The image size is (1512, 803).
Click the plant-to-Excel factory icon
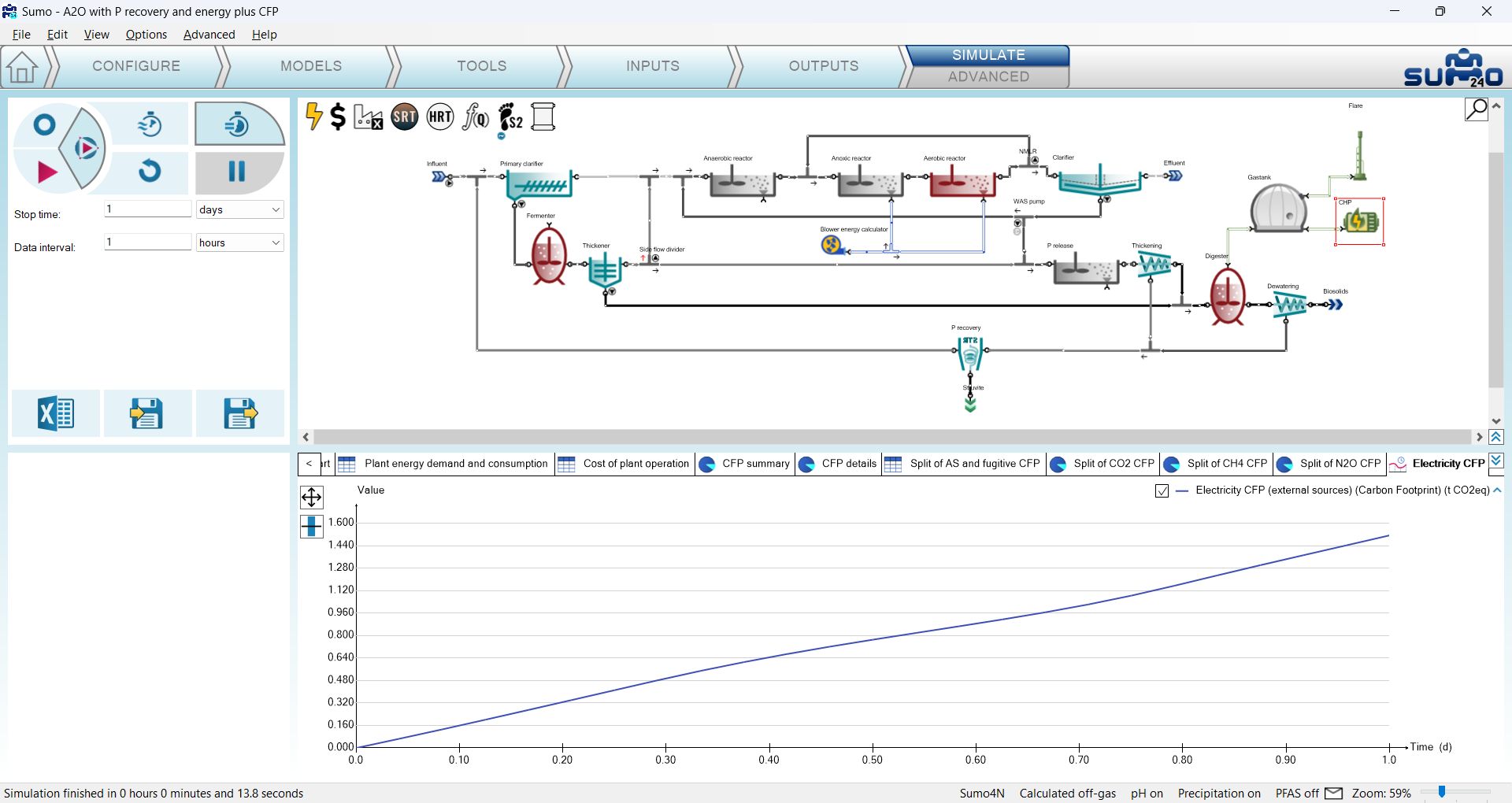pyautogui.click(x=368, y=117)
